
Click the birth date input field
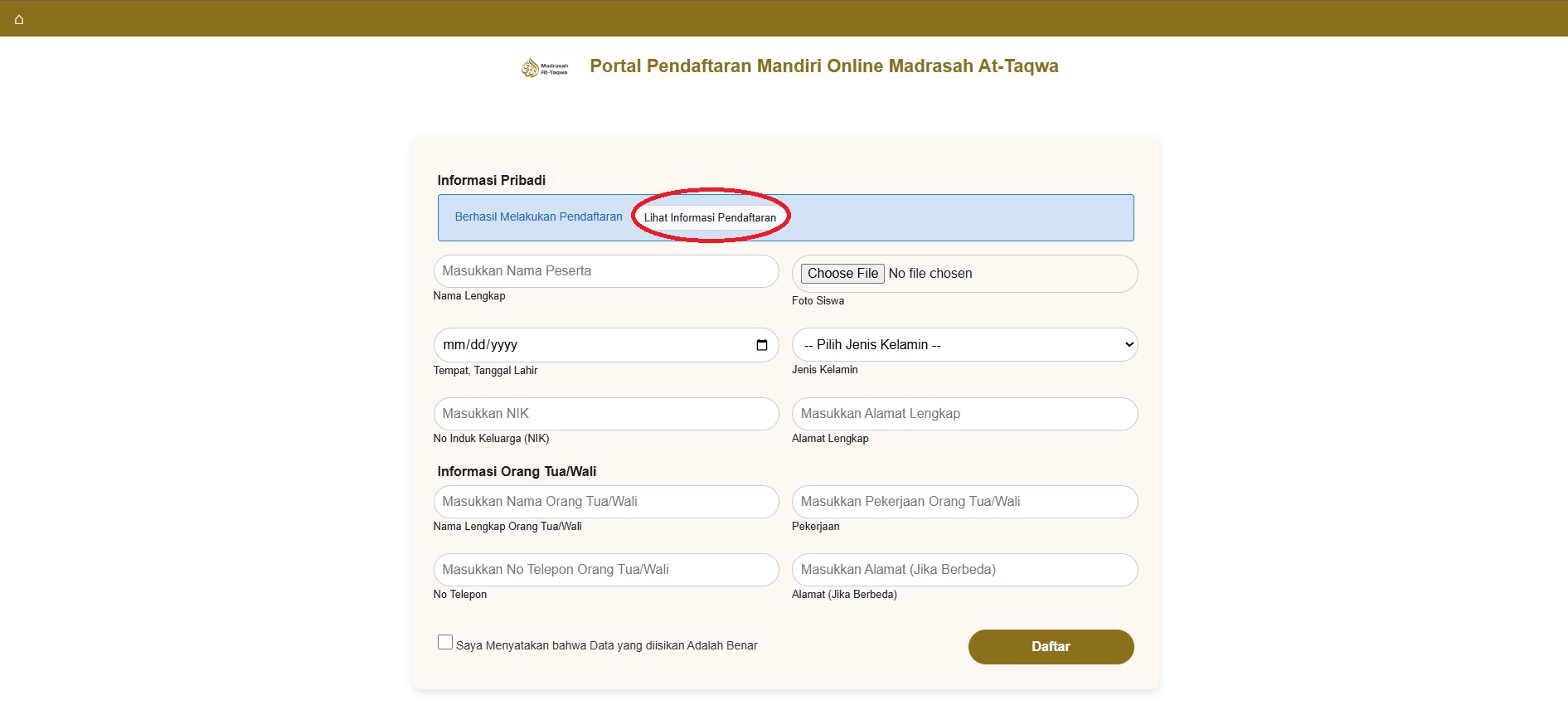tap(580, 345)
